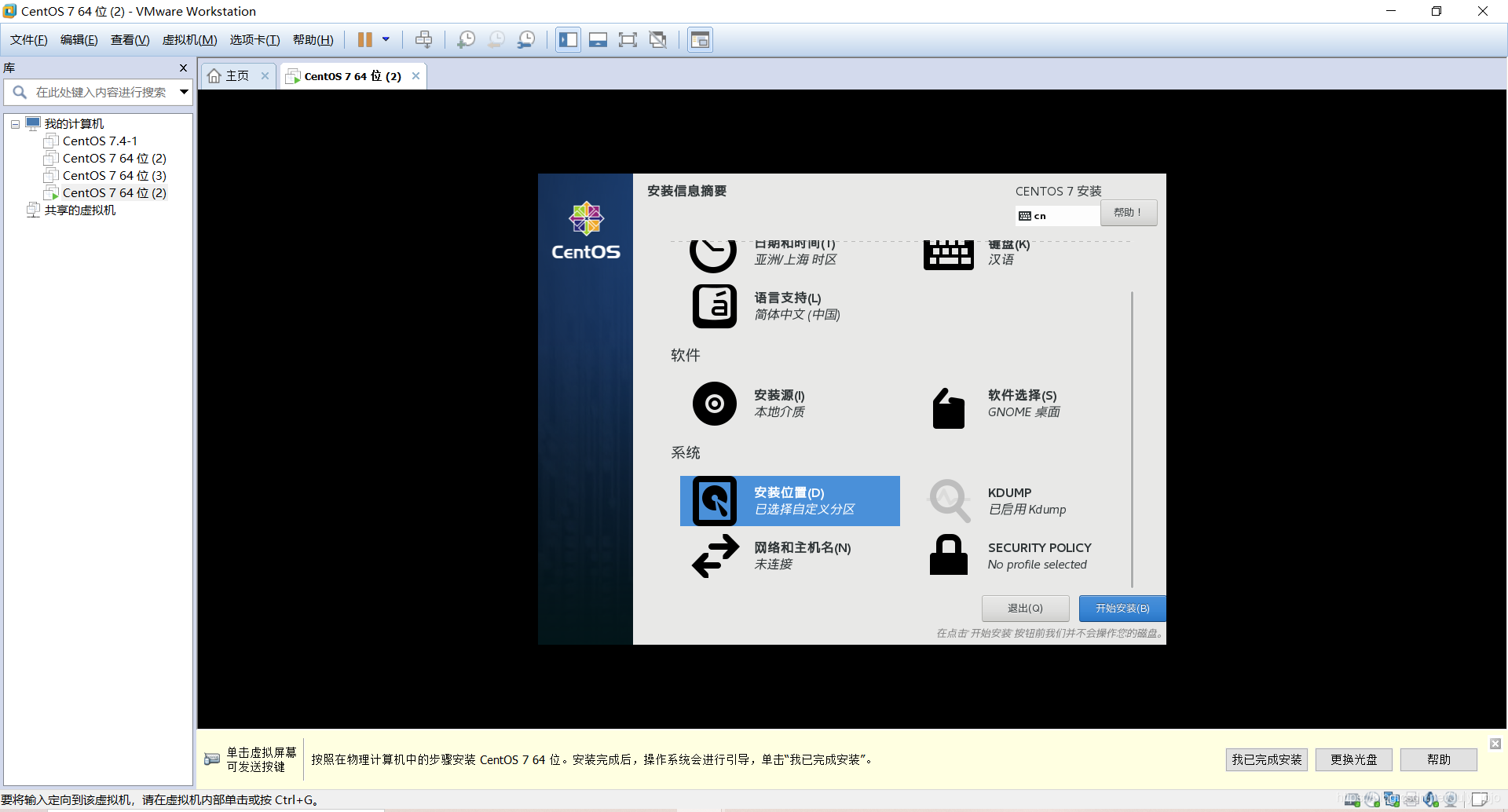Pause the virtual machine with the orange pause icon
1508x812 pixels.
pyautogui.click(x=365, y=39)
